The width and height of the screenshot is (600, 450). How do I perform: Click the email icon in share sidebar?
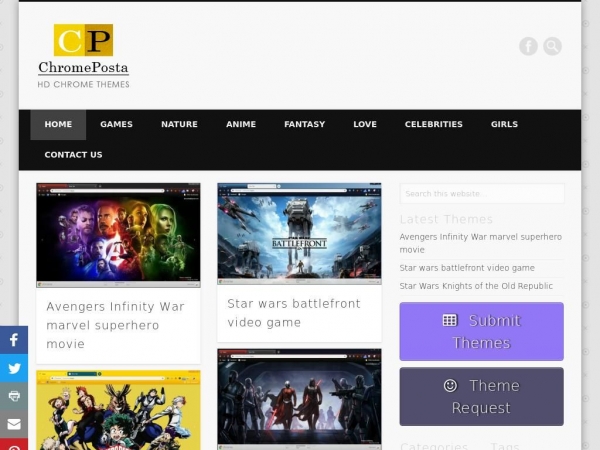click(x=14, y=424)
